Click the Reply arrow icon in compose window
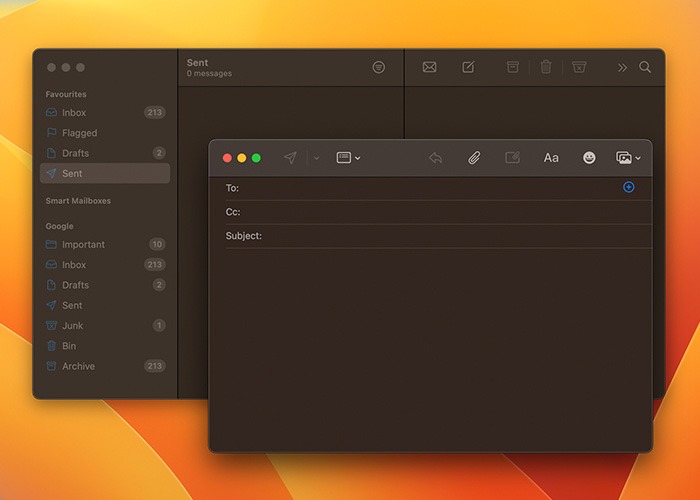This screenshot has width=700, height=500. pyautogui.click(x=435, y=158)
